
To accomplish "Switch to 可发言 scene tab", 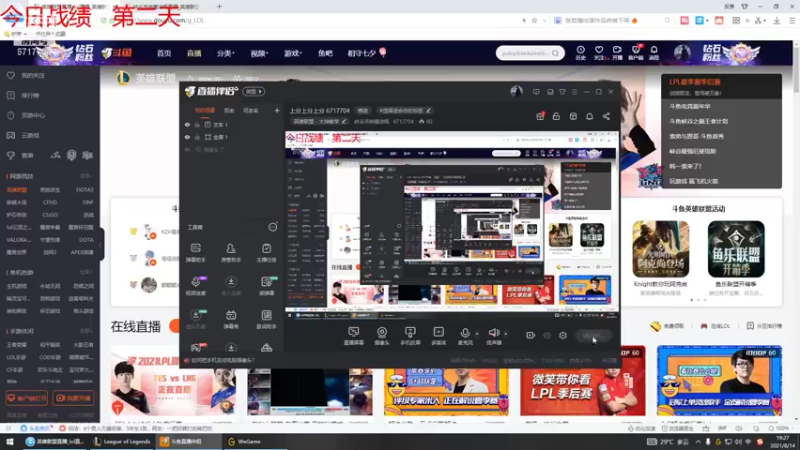I will pyautogui.click(x=251, y=110).
